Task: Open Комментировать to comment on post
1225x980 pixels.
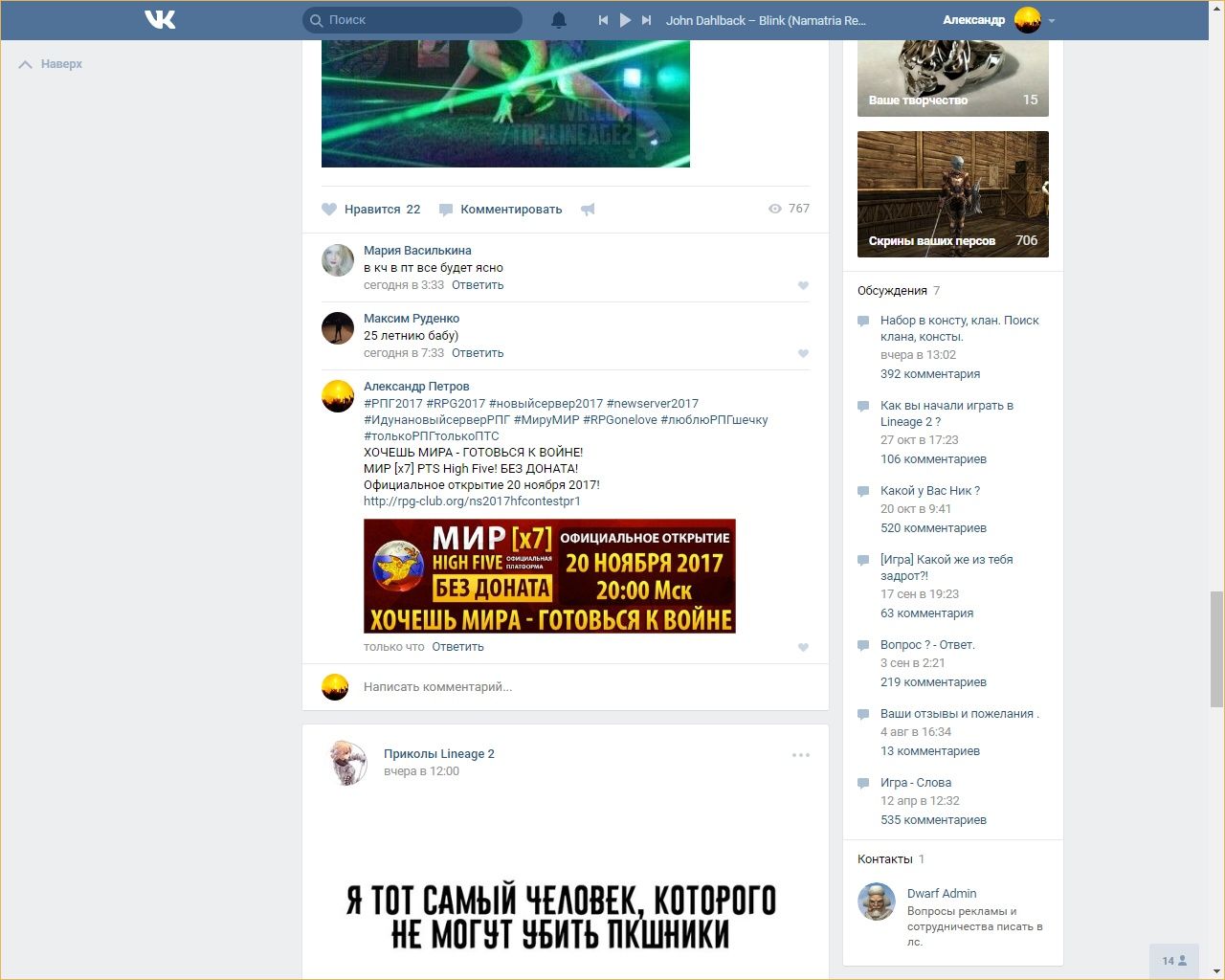Action: tap(501, 210)
